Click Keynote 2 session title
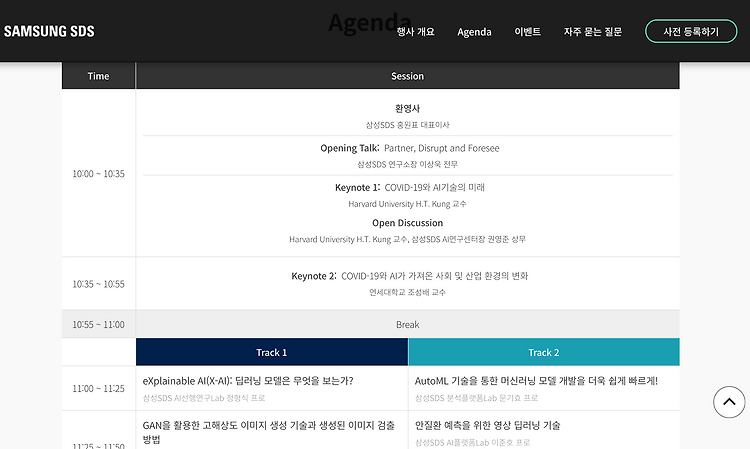This screenshot has width=750, height=449. click(409, 276)
